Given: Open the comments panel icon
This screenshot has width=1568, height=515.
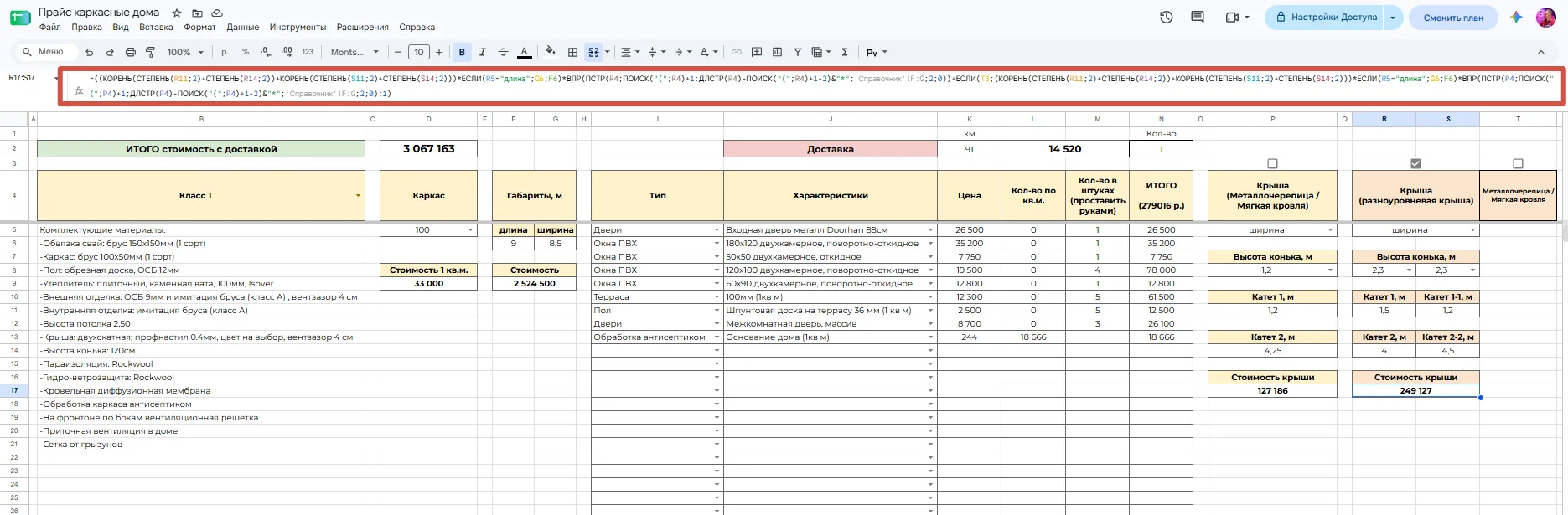Looking at the screenshot, I should (1198, 17).
